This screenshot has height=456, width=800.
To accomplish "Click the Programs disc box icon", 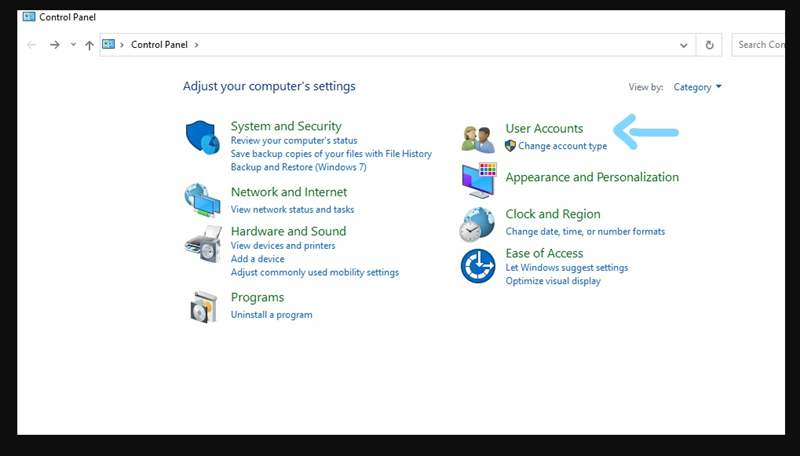I will [203, 306].
